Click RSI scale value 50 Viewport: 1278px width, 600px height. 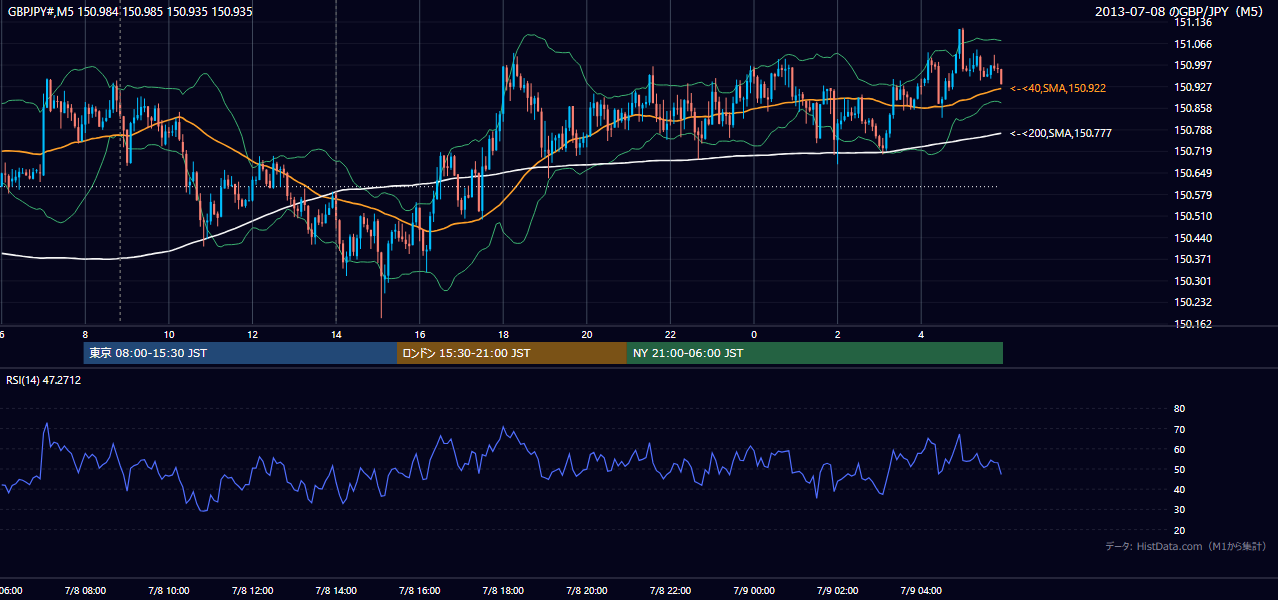tap(1179, 470)
